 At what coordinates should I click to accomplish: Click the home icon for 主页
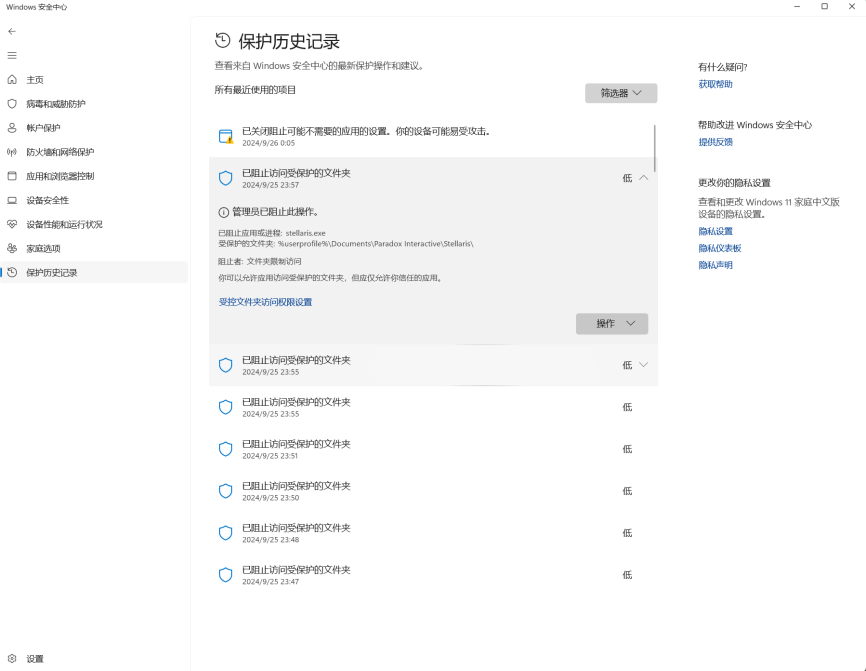(12, 80)
